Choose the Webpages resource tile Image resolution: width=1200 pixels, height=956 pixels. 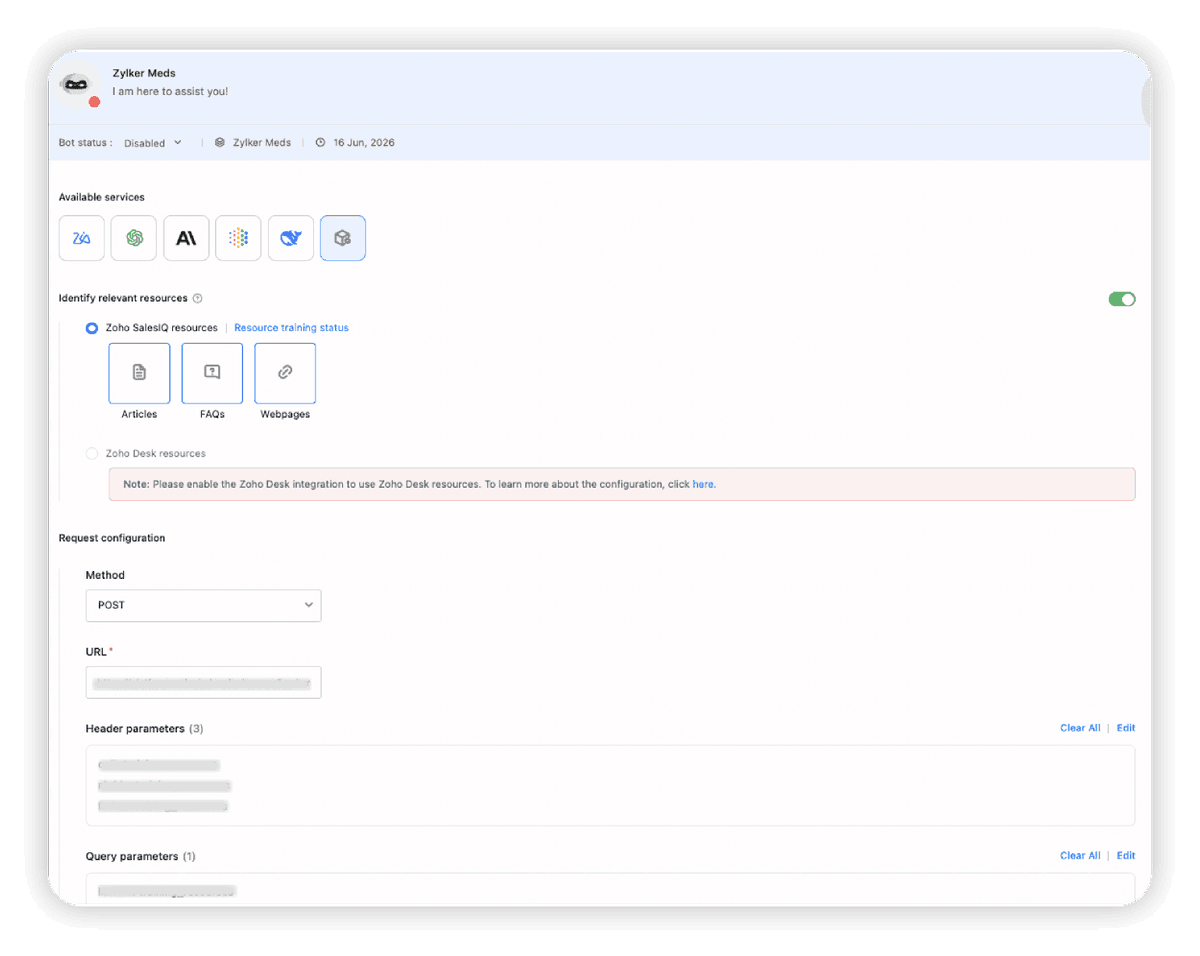pyautogui.click(x=285, y=373)
